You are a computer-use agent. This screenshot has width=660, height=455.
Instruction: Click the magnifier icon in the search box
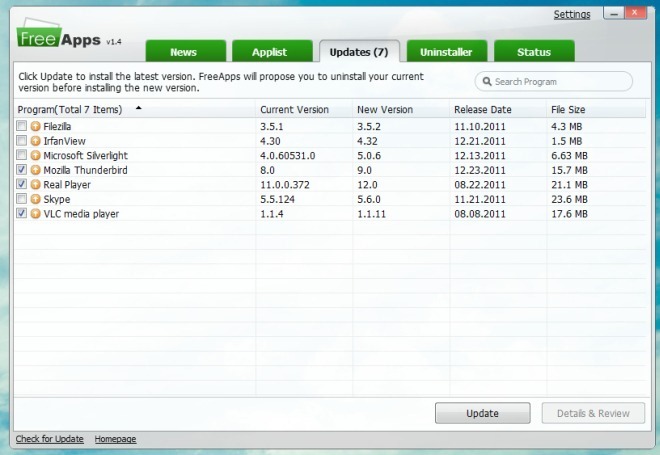[x=487, y=81]
